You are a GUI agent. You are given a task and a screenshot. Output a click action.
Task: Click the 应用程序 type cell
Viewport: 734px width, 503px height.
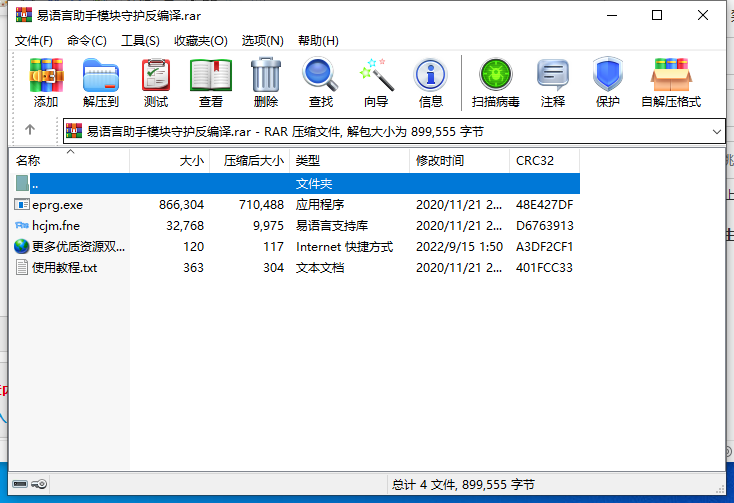coord(320,205)
